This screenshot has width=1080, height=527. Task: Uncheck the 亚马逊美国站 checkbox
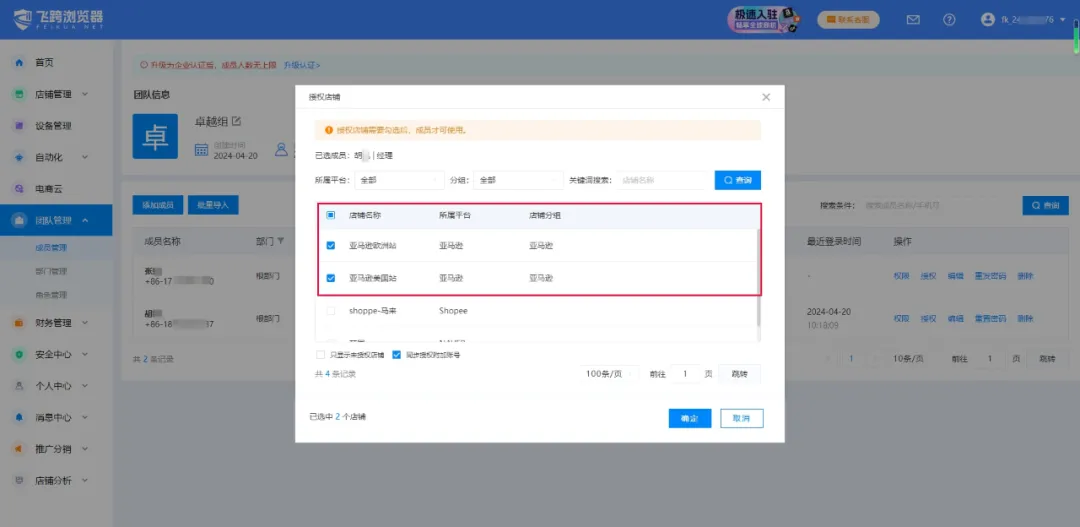(331, 278)
